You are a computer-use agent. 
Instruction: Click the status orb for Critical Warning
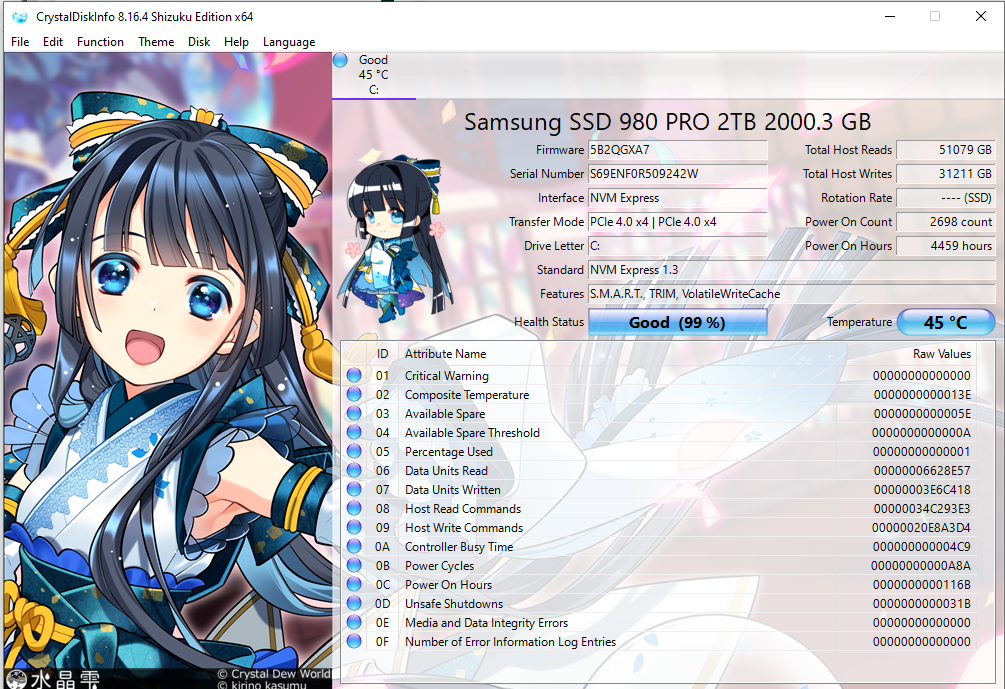[354, 375]
